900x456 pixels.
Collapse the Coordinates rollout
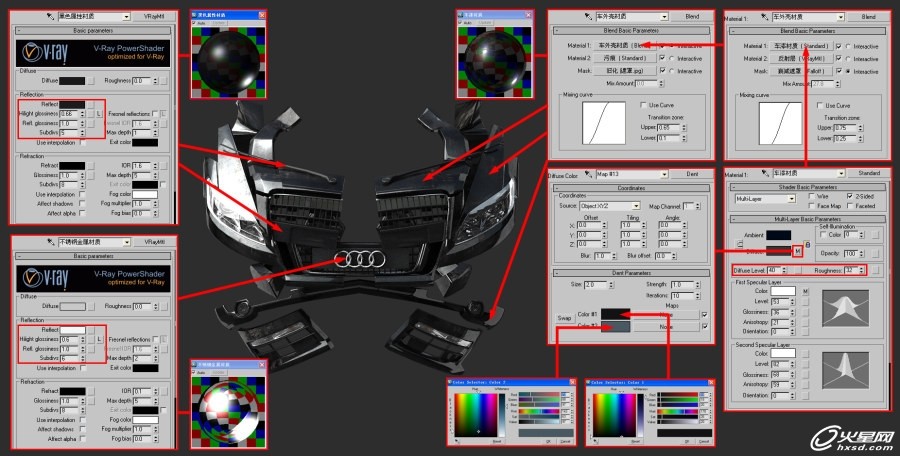tap(631, 188)
